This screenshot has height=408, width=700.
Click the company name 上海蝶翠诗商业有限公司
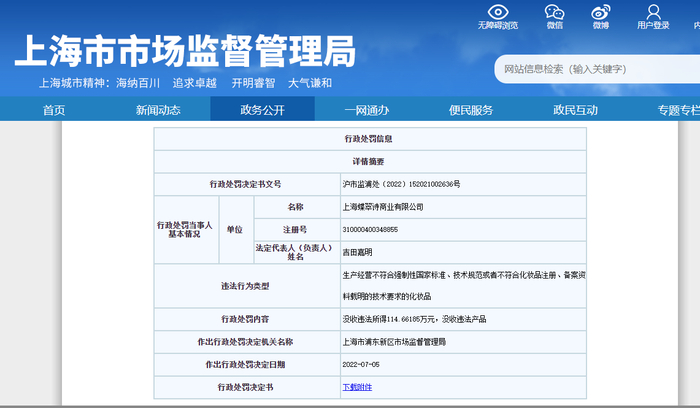click(383, 207)
